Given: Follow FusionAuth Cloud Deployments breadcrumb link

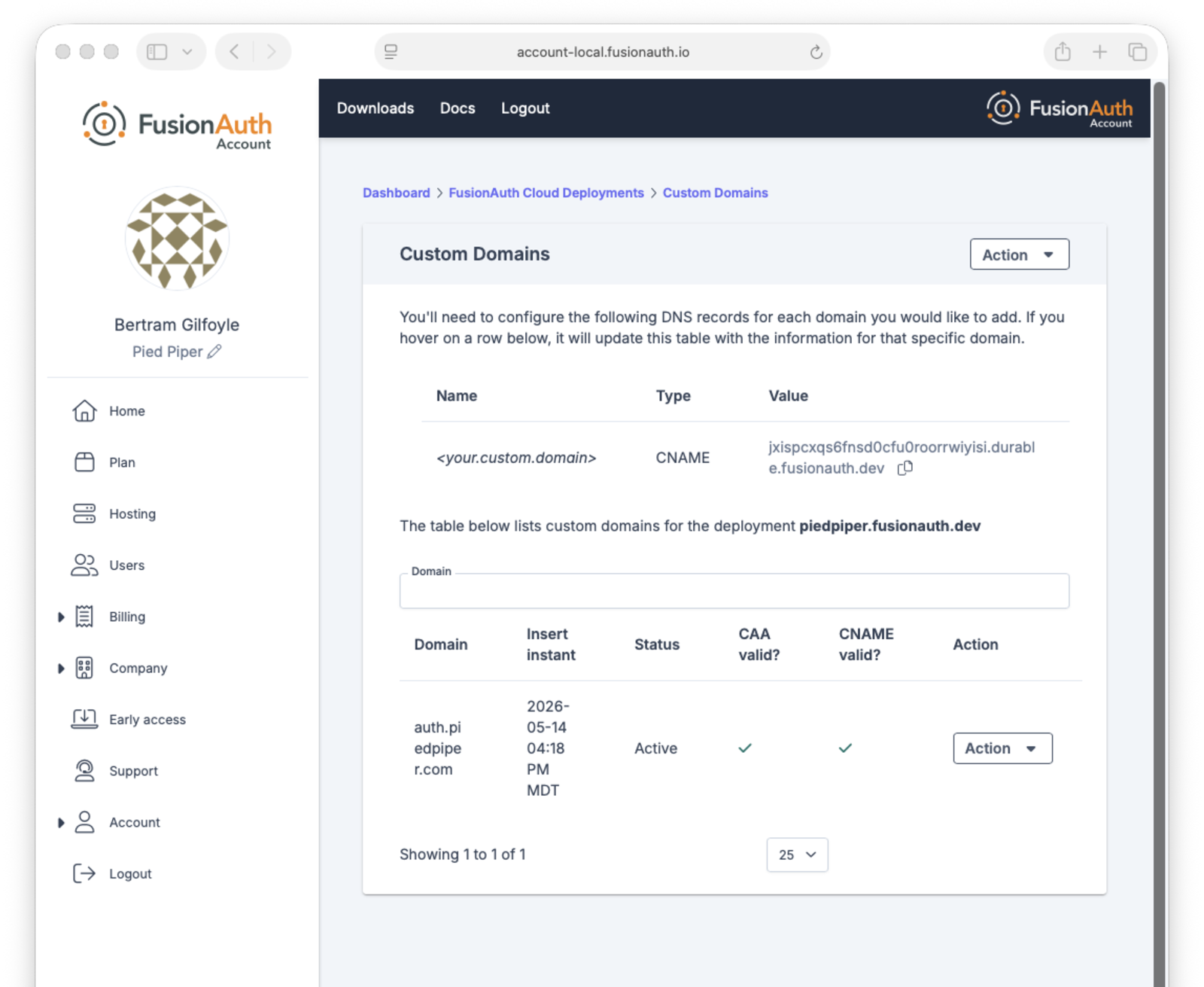Looking at the screenshot, I should [546, 193].
